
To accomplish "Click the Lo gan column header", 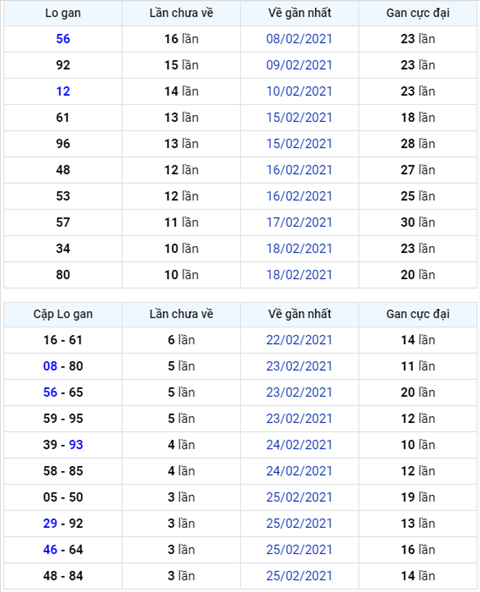I will pyautogui.click(x=63, y=13).
